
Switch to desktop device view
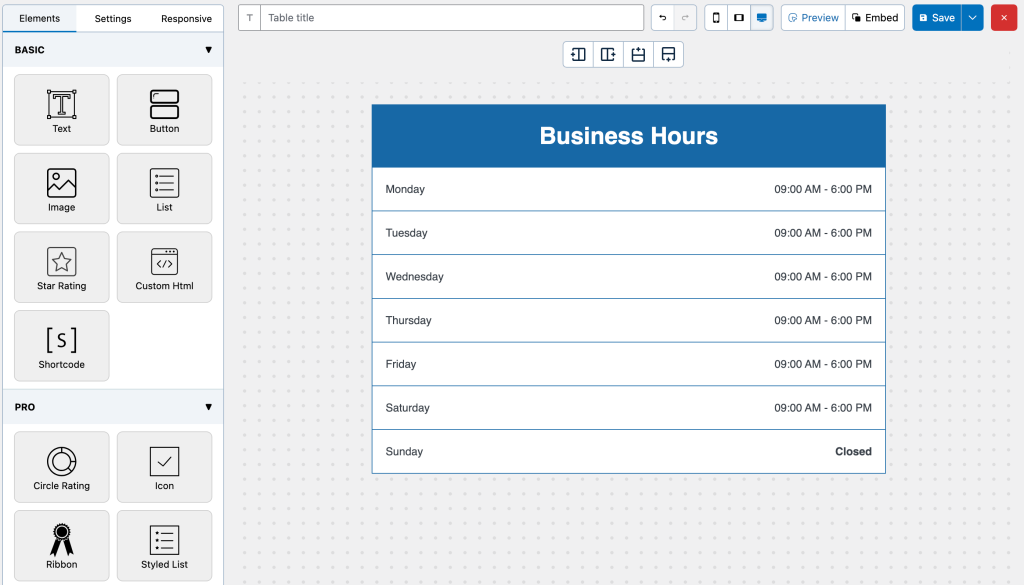(762, 18)
